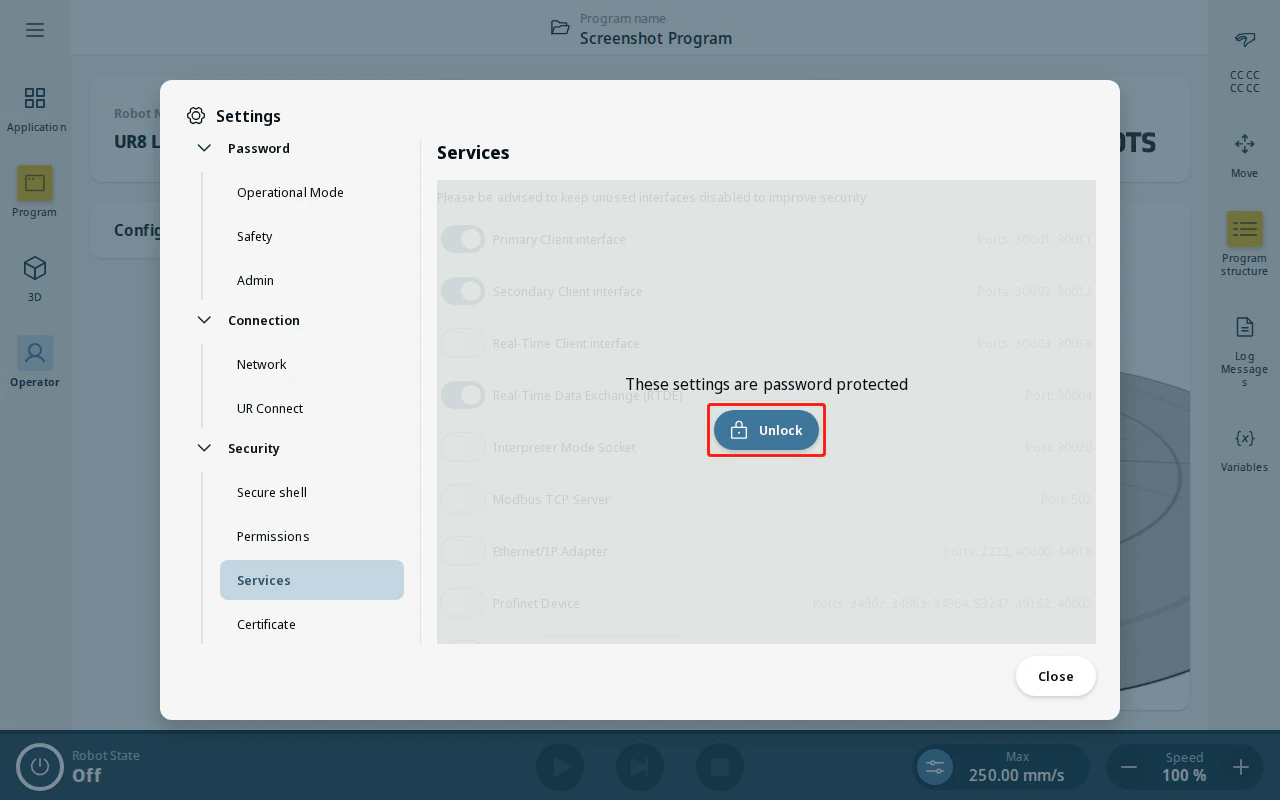Image resolution: width=1280 pixels, height=800 pixels.
Task: Open the Variables icon
Action: pos(1245,438)
